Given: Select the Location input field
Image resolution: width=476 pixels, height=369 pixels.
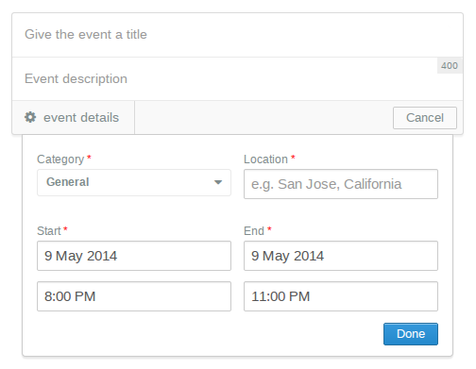Looking at the screenshot, I should [341, 184].
